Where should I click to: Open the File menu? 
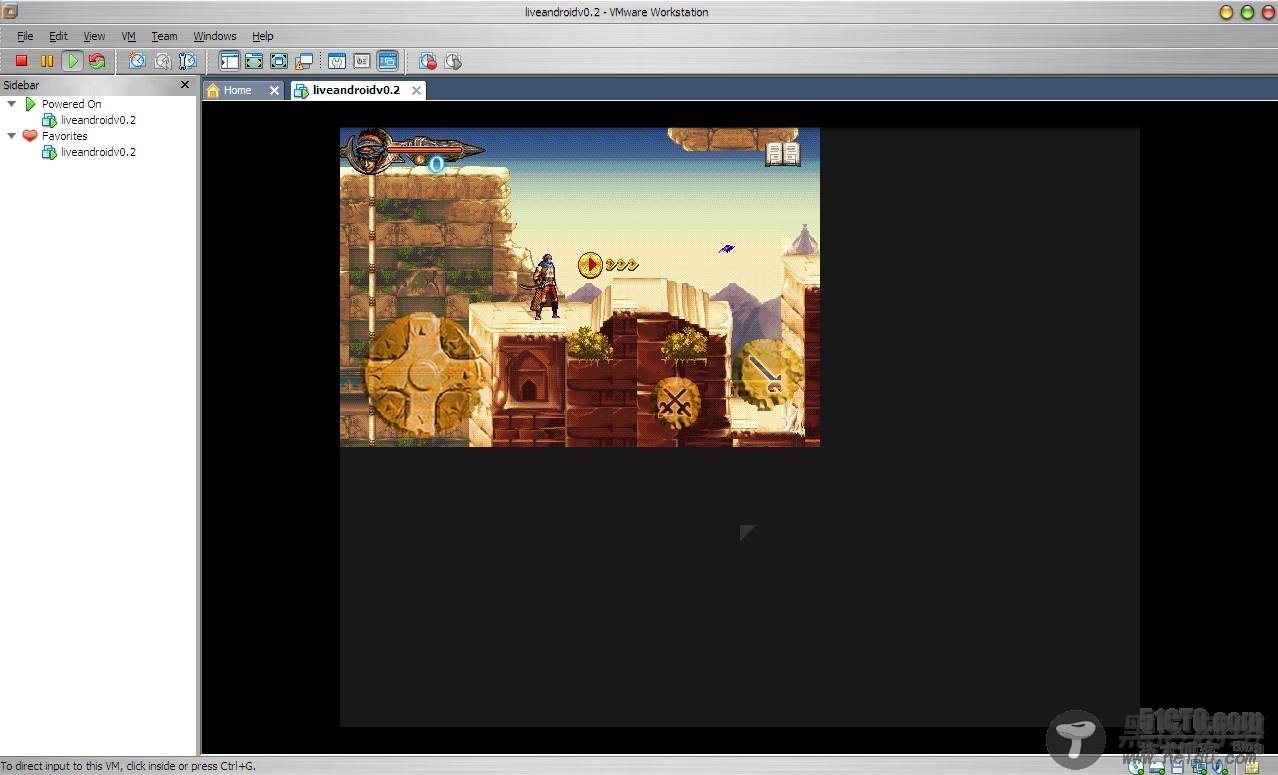click(25, 36)
